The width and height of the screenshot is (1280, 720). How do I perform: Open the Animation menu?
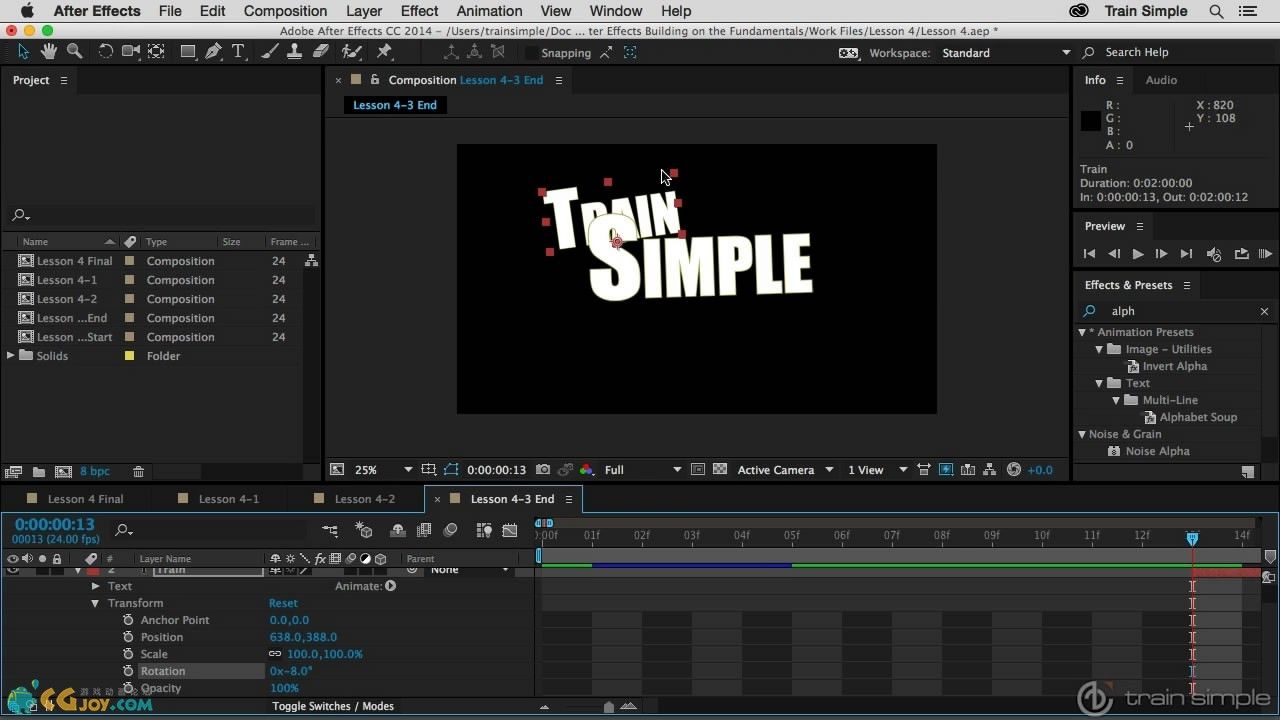(x=490, y=11)
